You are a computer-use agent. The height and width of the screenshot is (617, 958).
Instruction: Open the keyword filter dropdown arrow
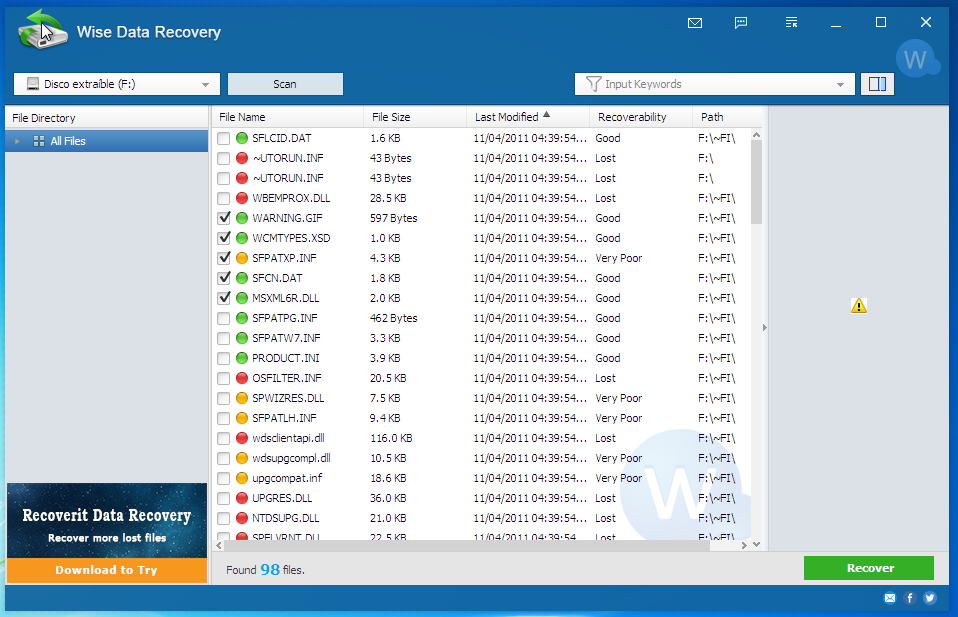coord(841,85)
